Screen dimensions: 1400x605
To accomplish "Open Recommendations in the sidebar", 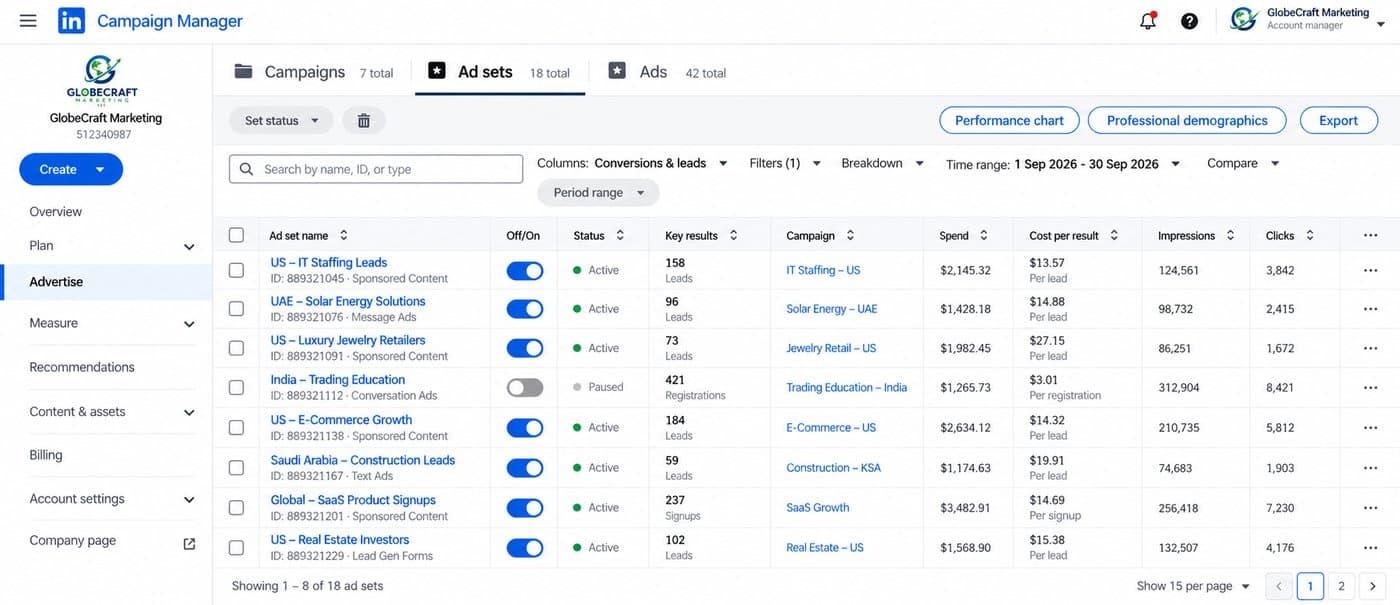I will 82,367.
